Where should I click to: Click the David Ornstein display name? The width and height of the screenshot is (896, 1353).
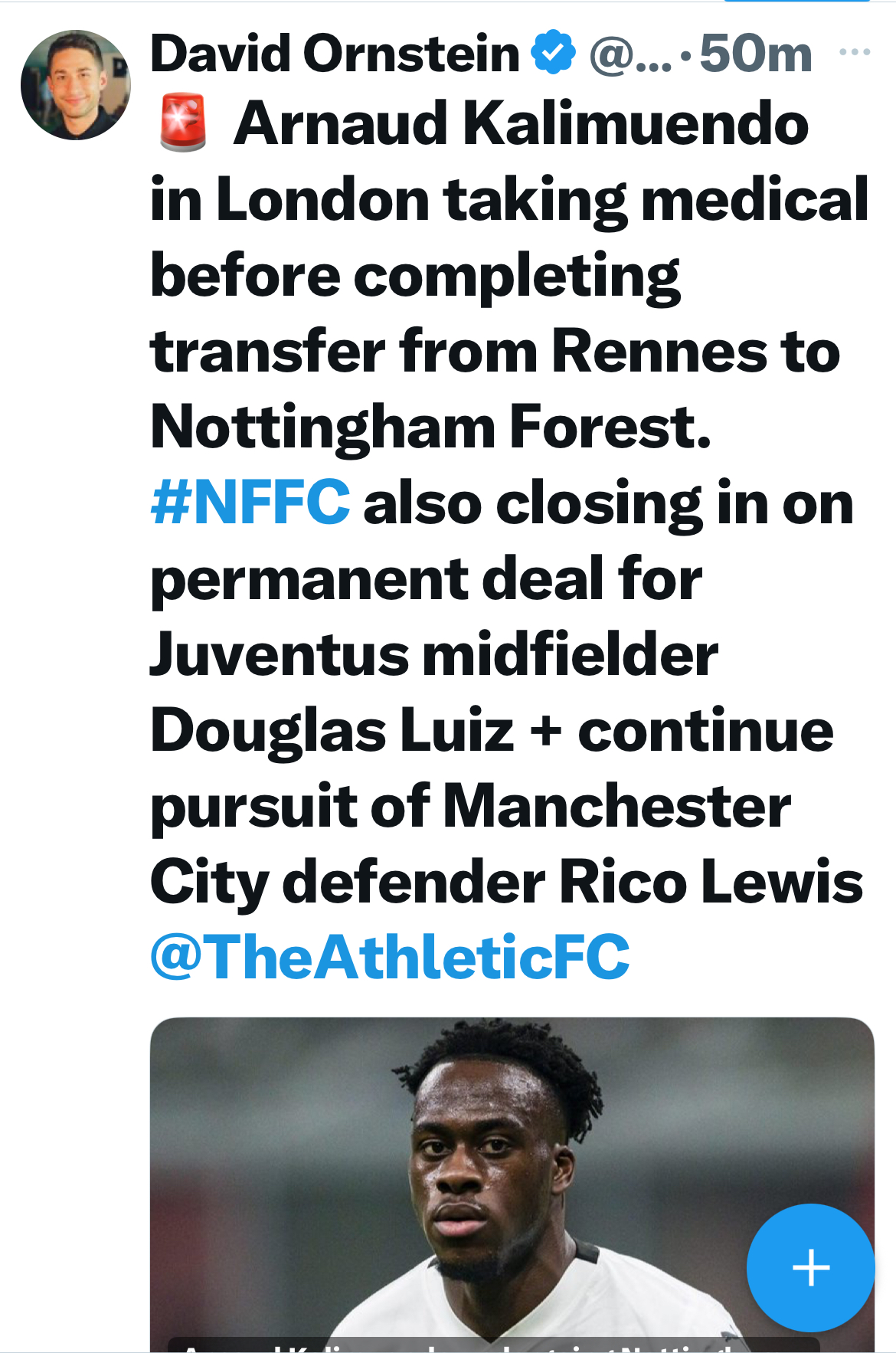point(335,54)
